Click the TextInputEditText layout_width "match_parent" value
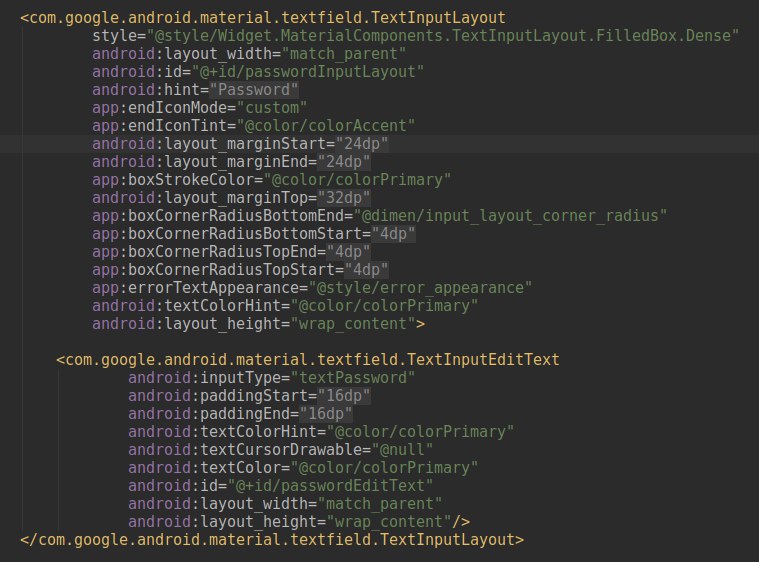Viewport: 759px width, 562px height. [380, 504]
